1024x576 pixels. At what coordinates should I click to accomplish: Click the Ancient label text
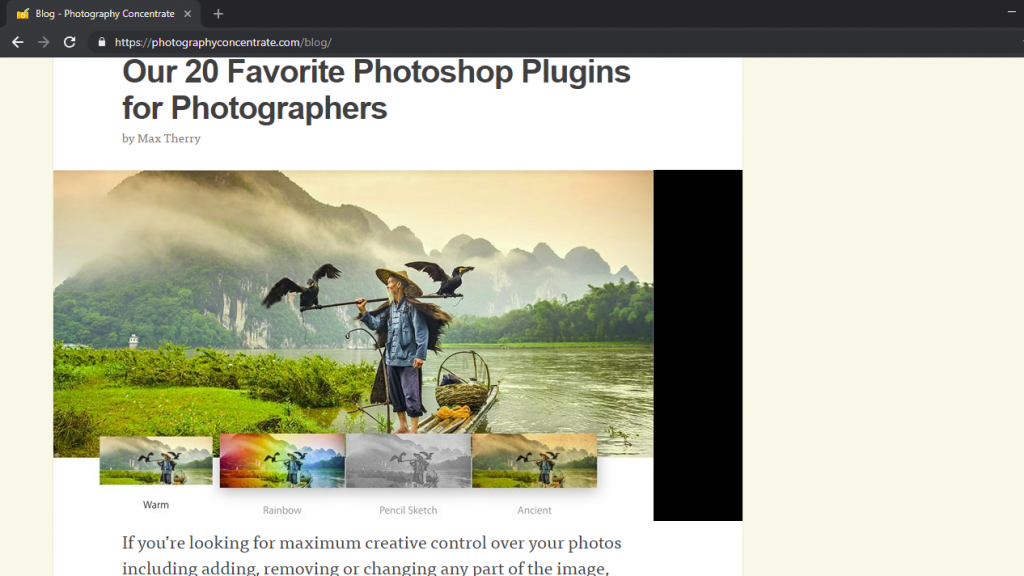click(534, 510)
